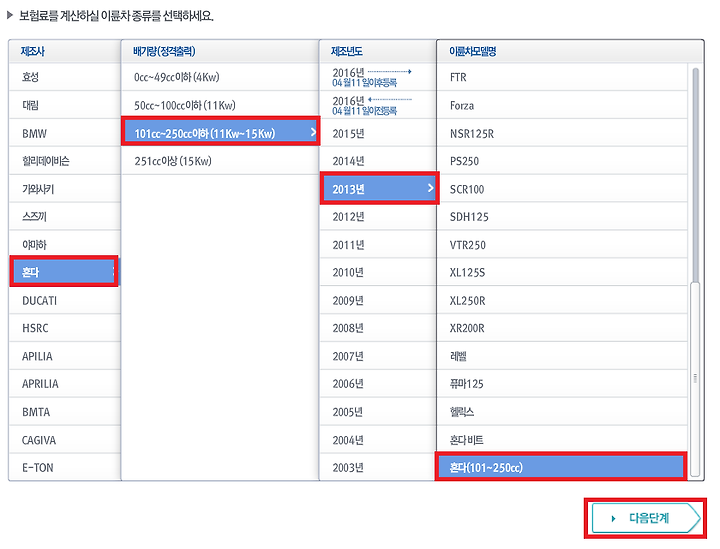Pick E-TON manufacturer

coord(65,467)
